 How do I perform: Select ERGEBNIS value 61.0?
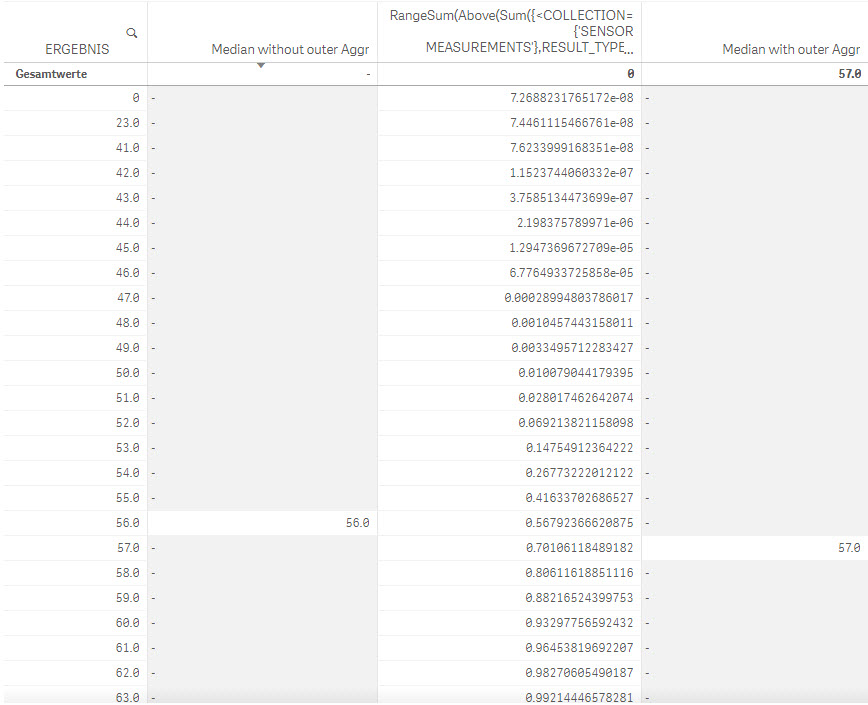(128, 648)
